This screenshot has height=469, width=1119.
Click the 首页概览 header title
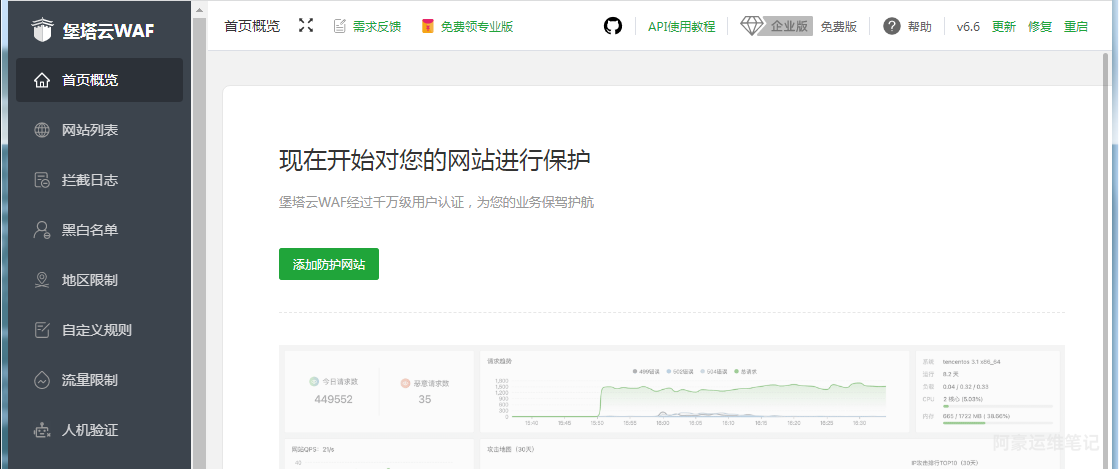[252, 26]
